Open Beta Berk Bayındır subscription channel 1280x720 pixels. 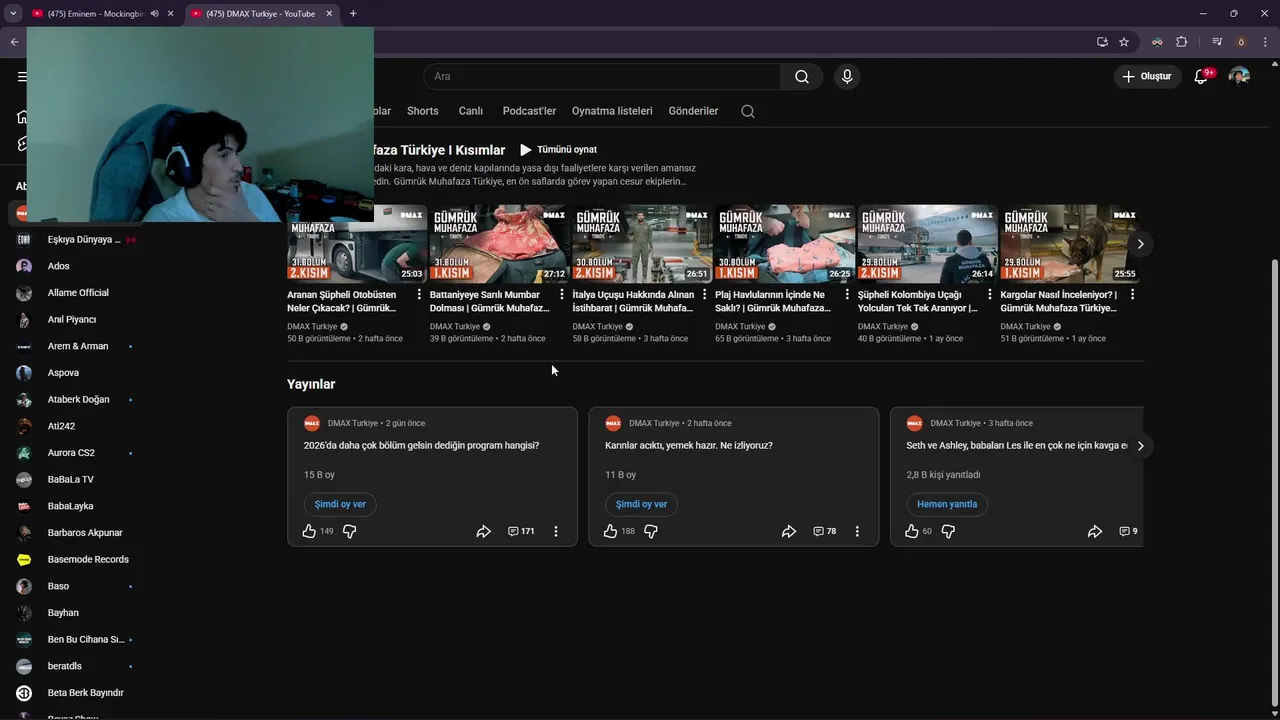[75, 693]
